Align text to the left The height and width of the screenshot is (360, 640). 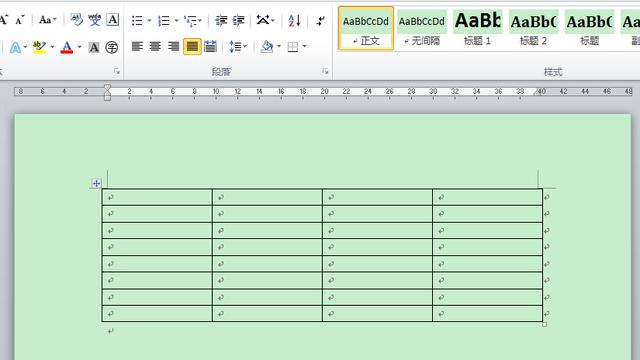coord(137,47)
